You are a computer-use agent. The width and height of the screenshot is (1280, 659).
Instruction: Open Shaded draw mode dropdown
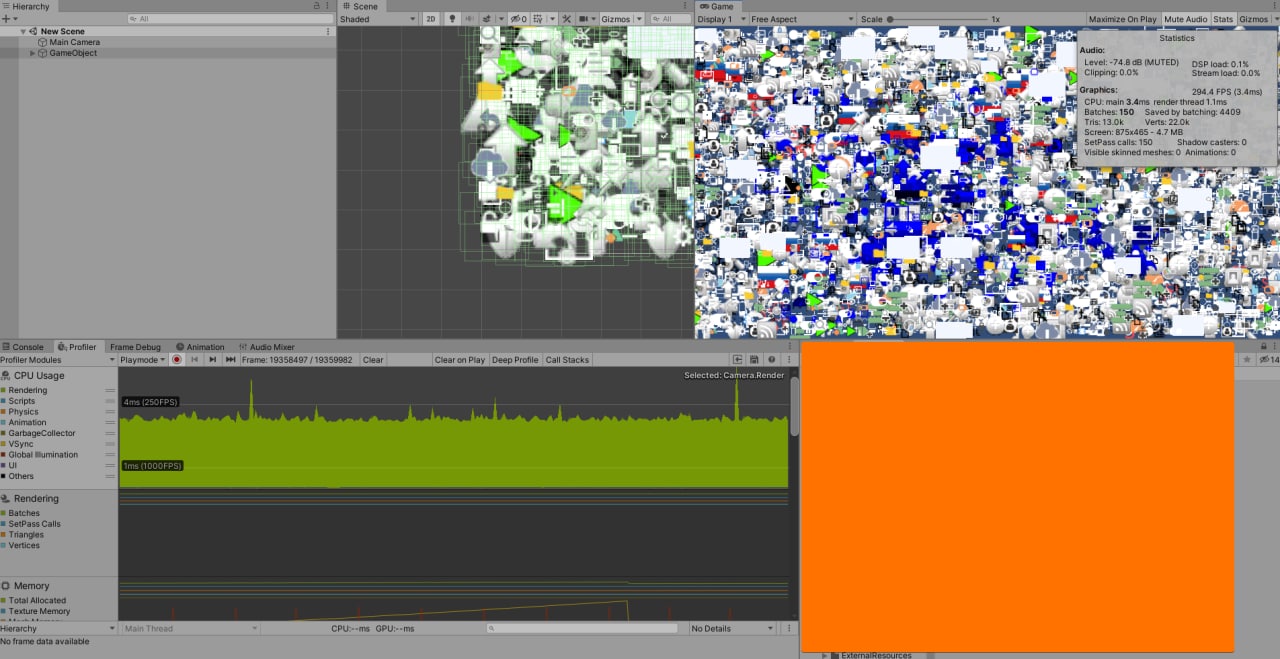point(378,19)
